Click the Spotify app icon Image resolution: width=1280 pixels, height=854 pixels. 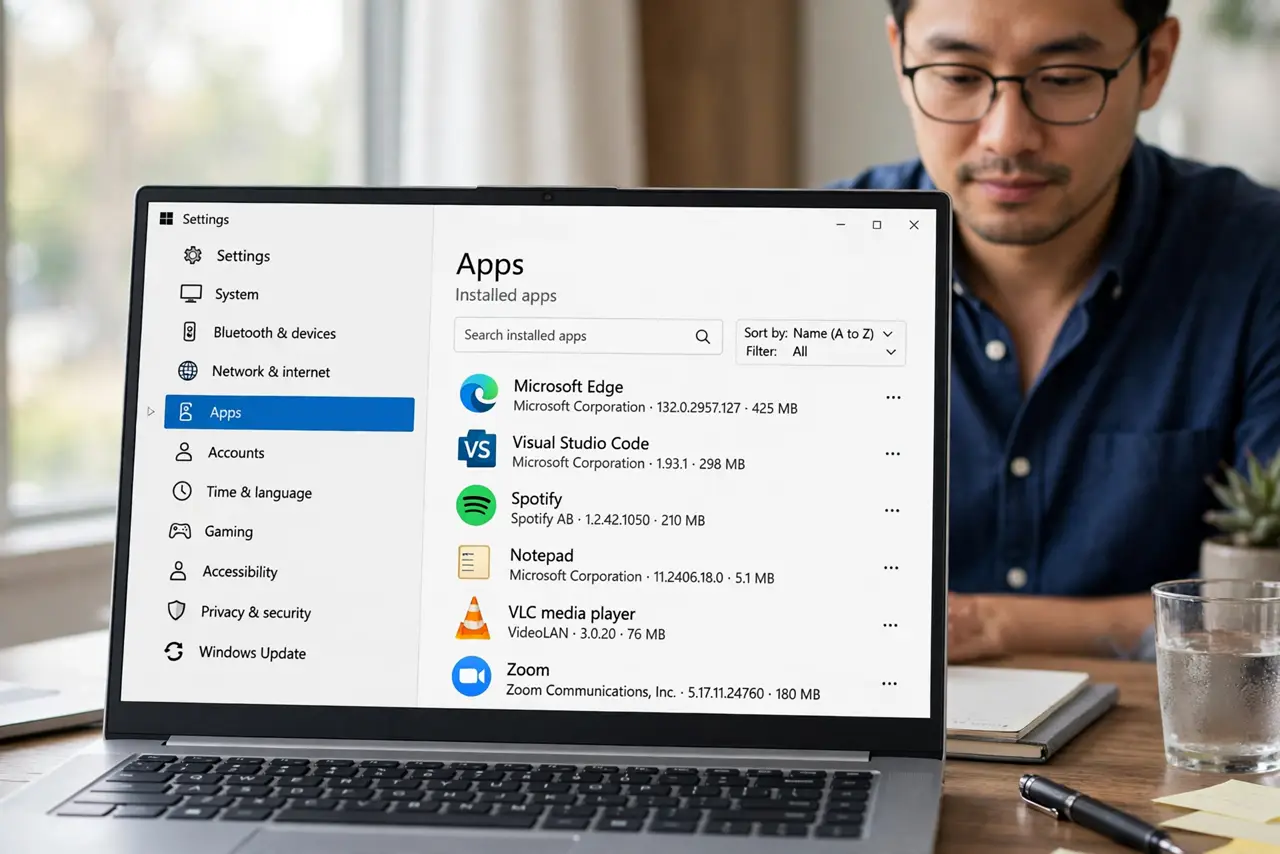click(476, 506)
